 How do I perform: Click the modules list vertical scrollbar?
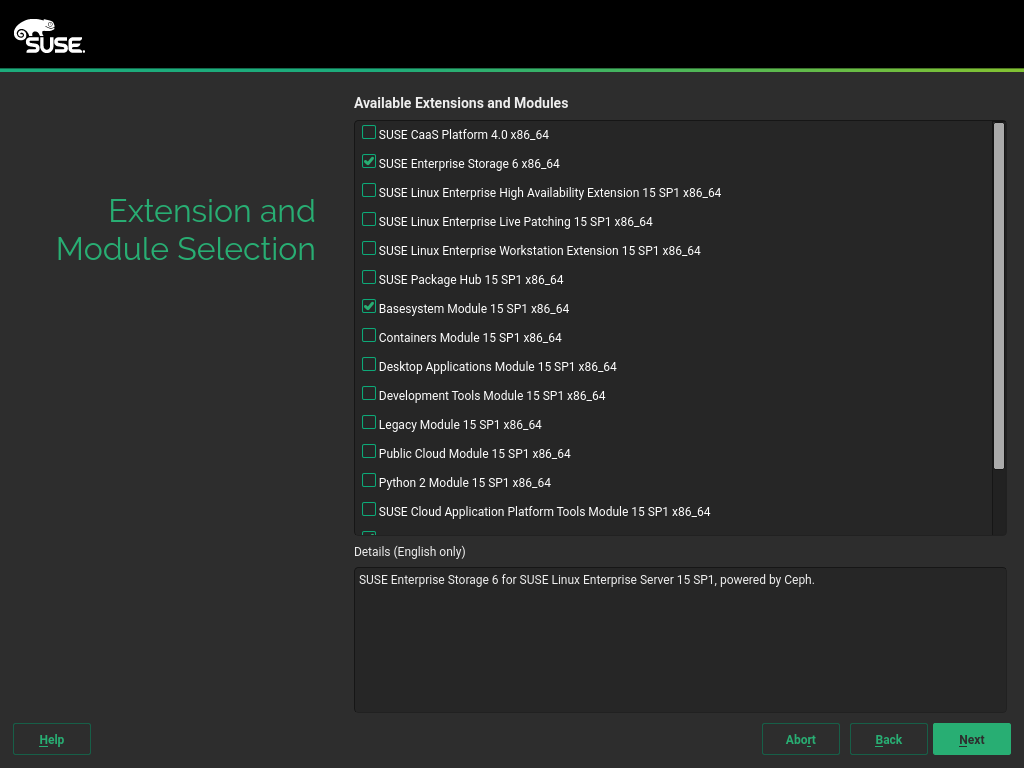(998, 295)
